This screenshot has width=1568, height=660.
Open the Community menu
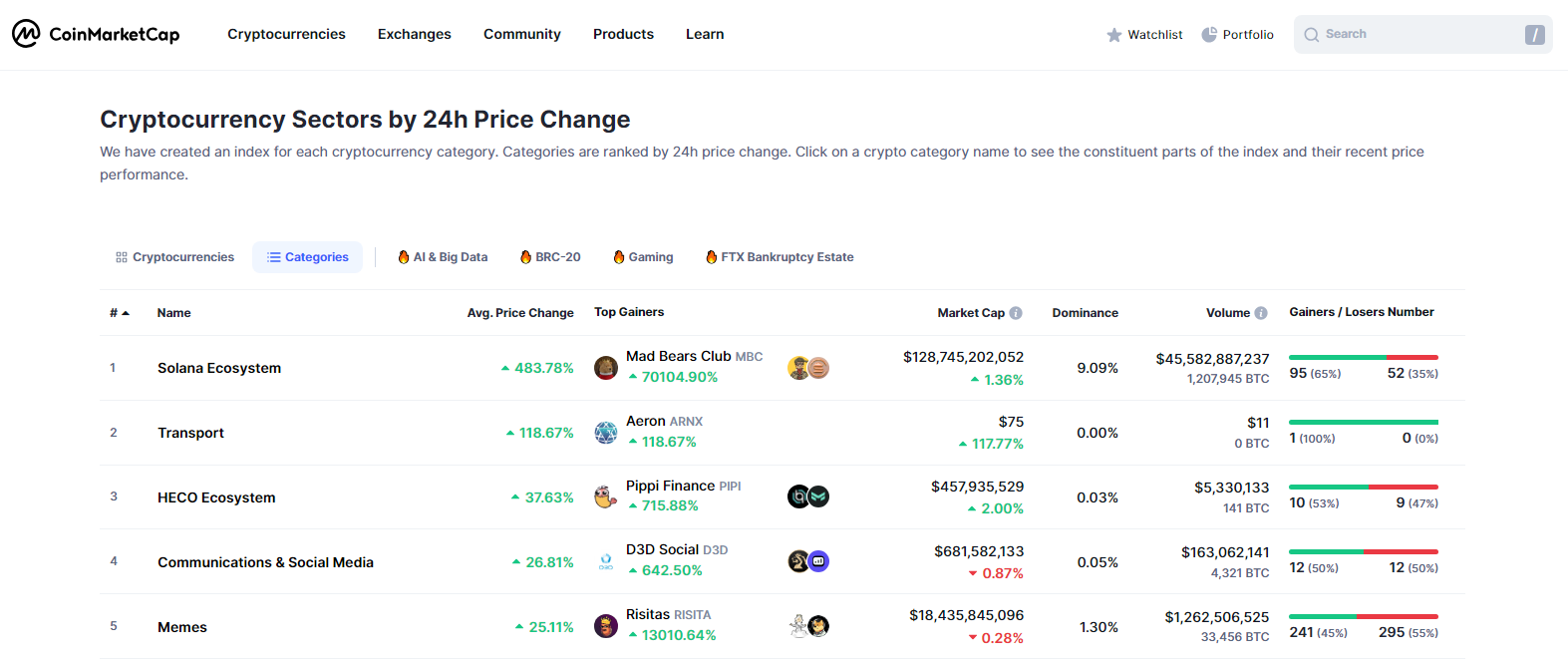tap(522, 34)
